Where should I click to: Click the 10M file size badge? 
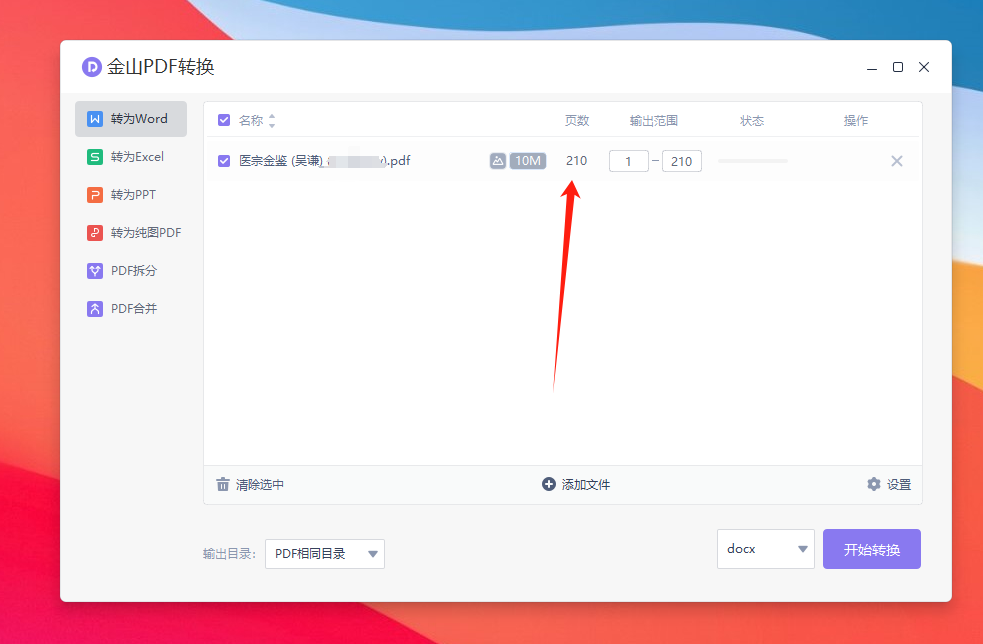tap(527, 161)
